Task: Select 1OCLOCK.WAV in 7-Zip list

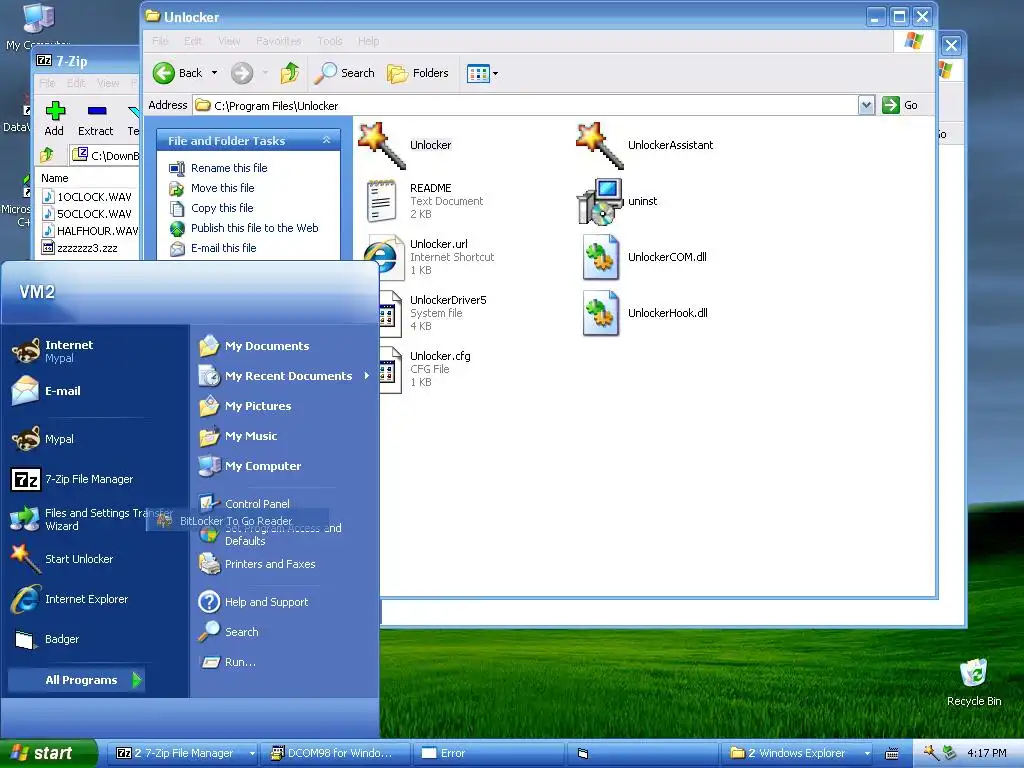Action: coord(87,197)
